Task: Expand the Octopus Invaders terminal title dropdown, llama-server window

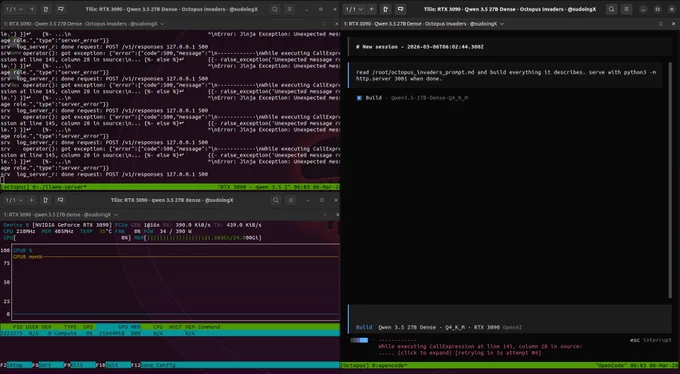Action: [x=162, y=24]
